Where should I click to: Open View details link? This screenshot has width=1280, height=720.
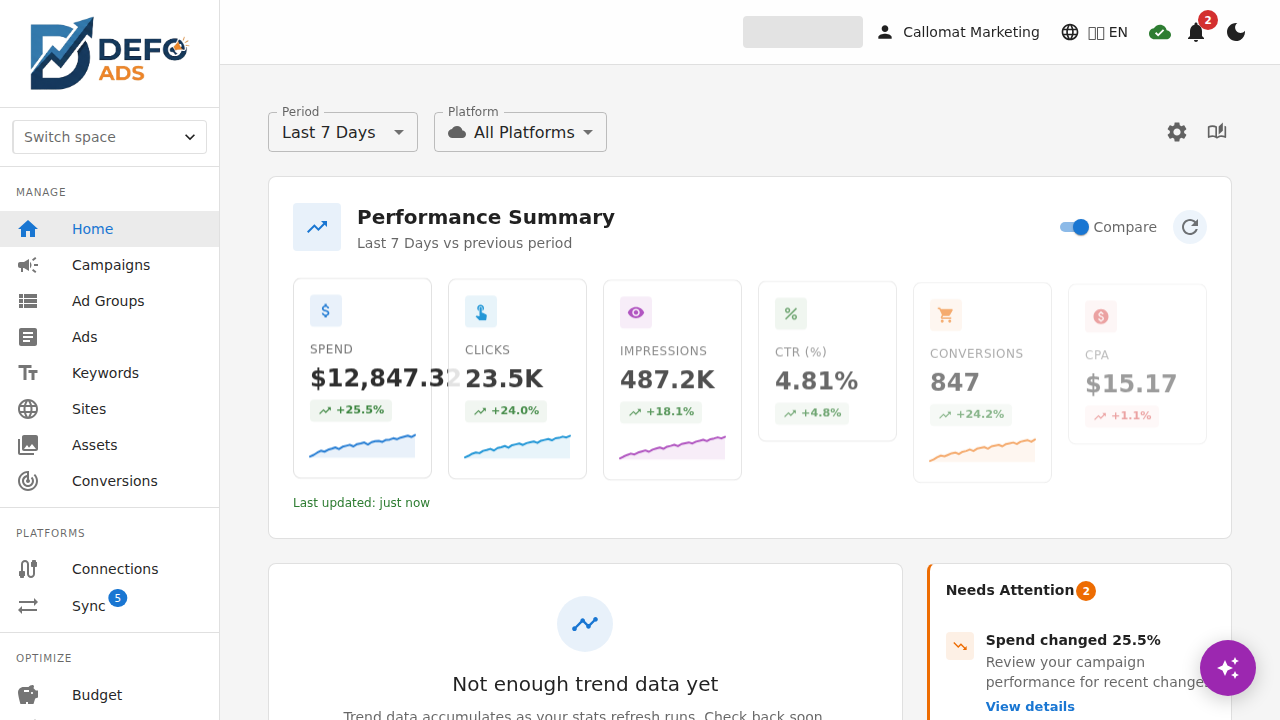point(1030,707)
